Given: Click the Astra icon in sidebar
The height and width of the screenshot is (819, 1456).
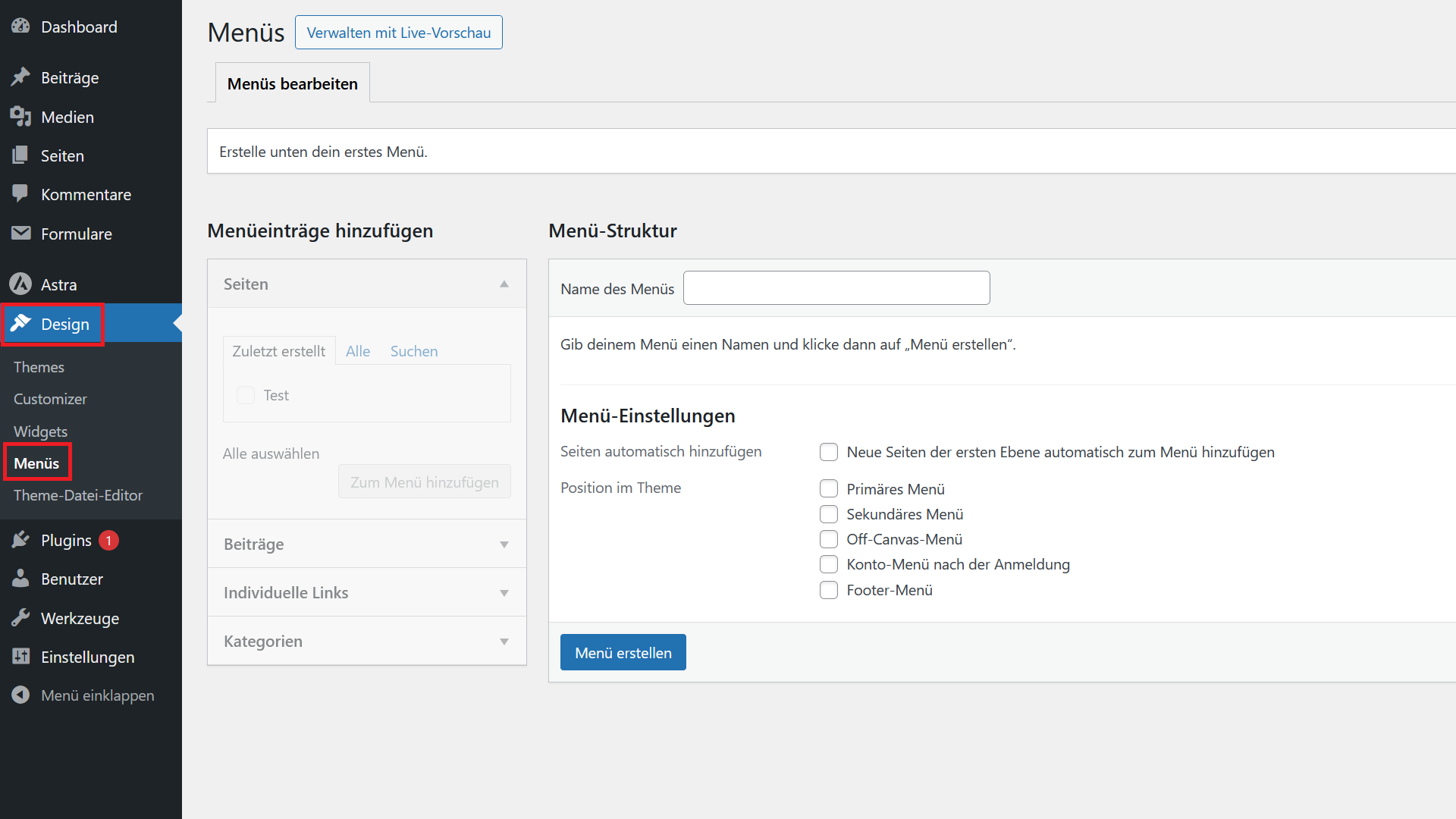Looking at the screenshot, I should 20,284.
